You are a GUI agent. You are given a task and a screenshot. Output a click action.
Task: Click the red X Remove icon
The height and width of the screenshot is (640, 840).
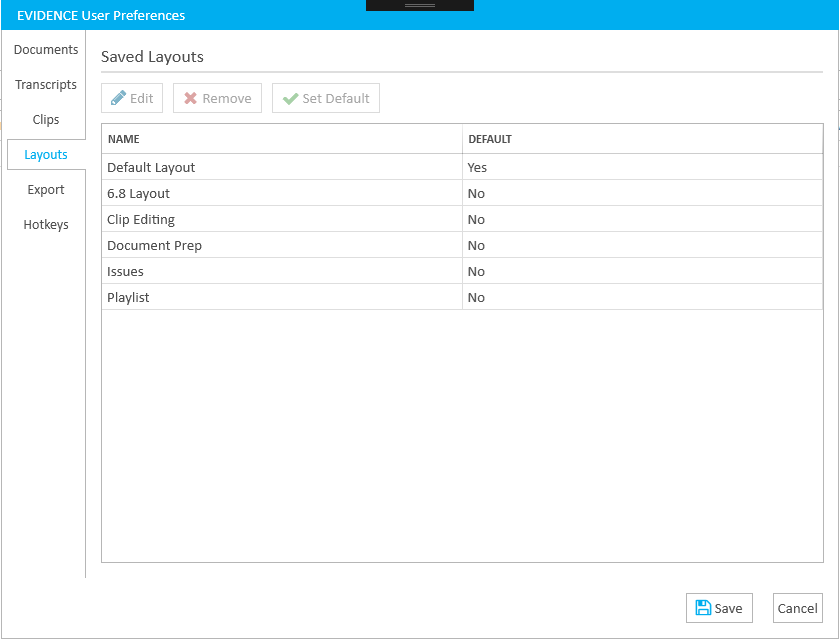(x=190, y=98)
